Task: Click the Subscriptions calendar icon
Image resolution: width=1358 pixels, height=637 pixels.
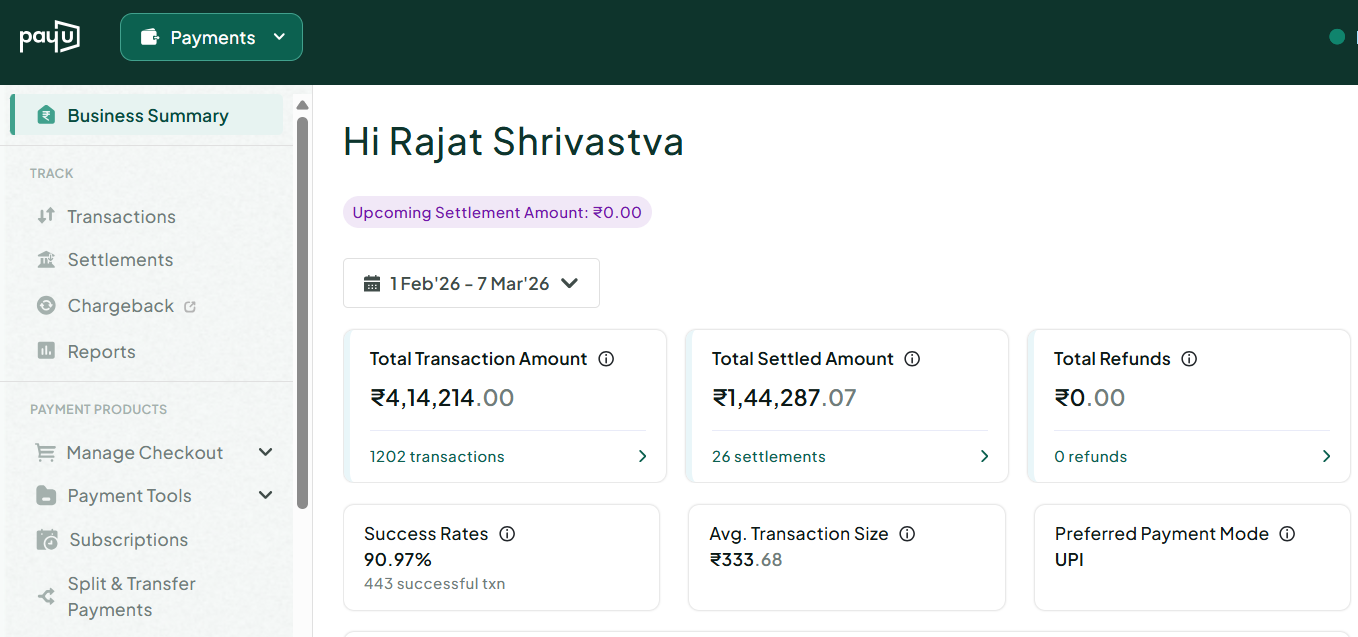Action: [x=47, y=540]
